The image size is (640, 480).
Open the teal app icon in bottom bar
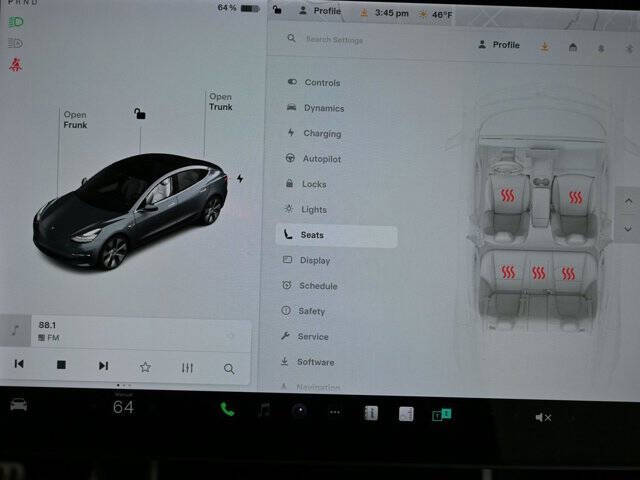441,415
